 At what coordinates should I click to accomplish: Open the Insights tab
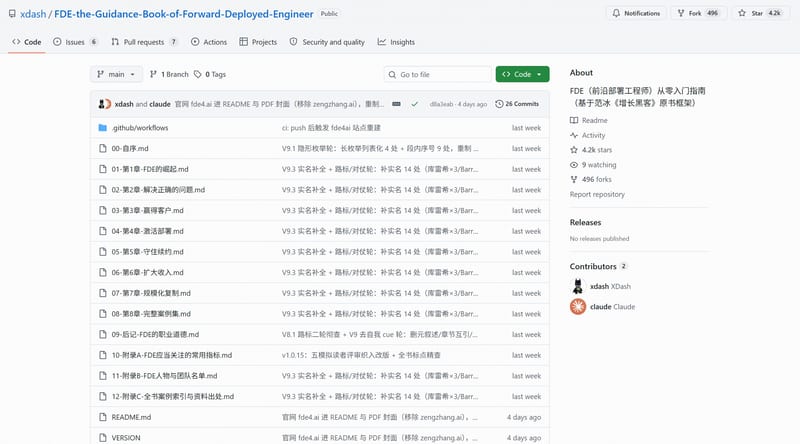(x=396, y=42)
